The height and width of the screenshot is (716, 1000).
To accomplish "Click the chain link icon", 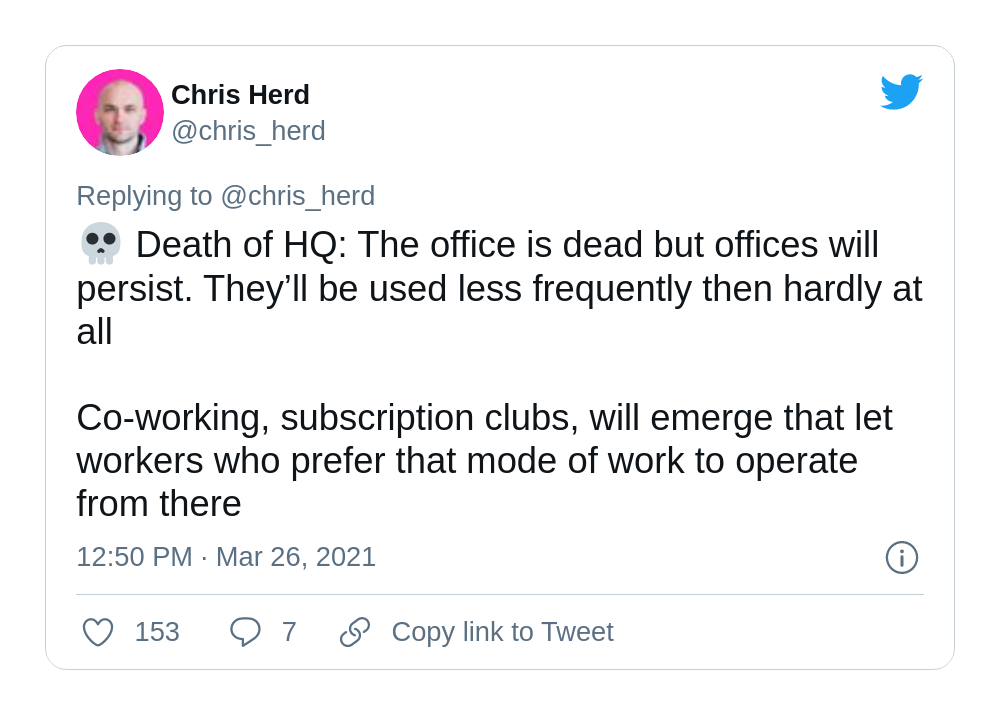I will (355, 632).
